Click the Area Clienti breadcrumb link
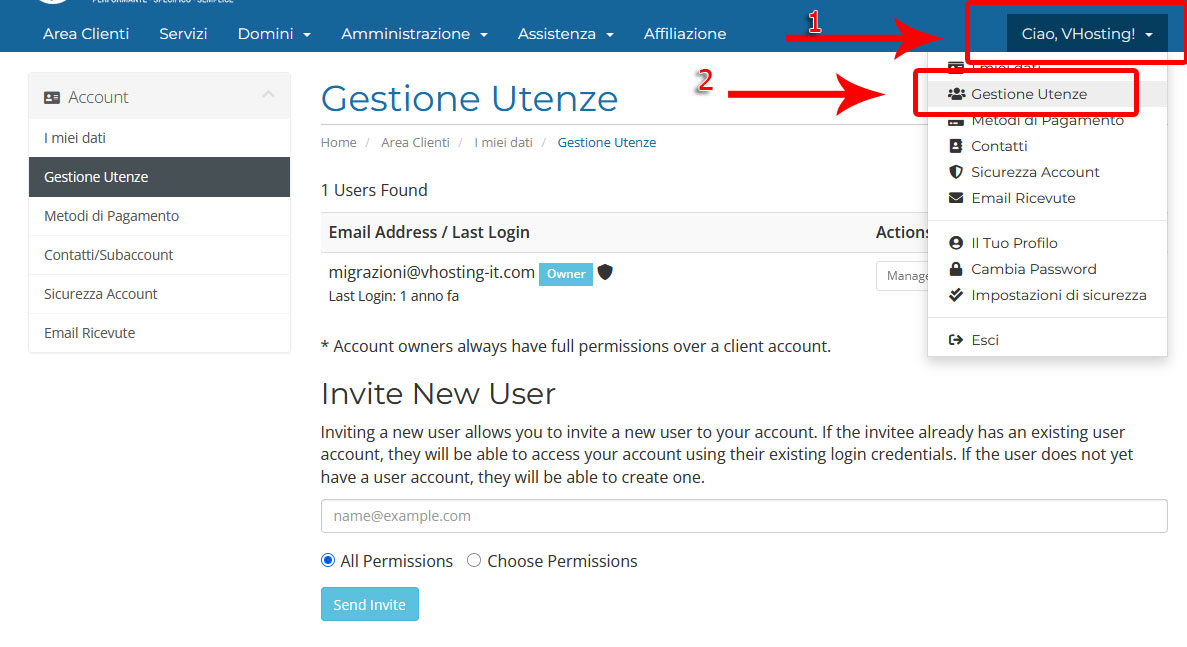This screenshot has width=1187, height=647. point(415,143)
